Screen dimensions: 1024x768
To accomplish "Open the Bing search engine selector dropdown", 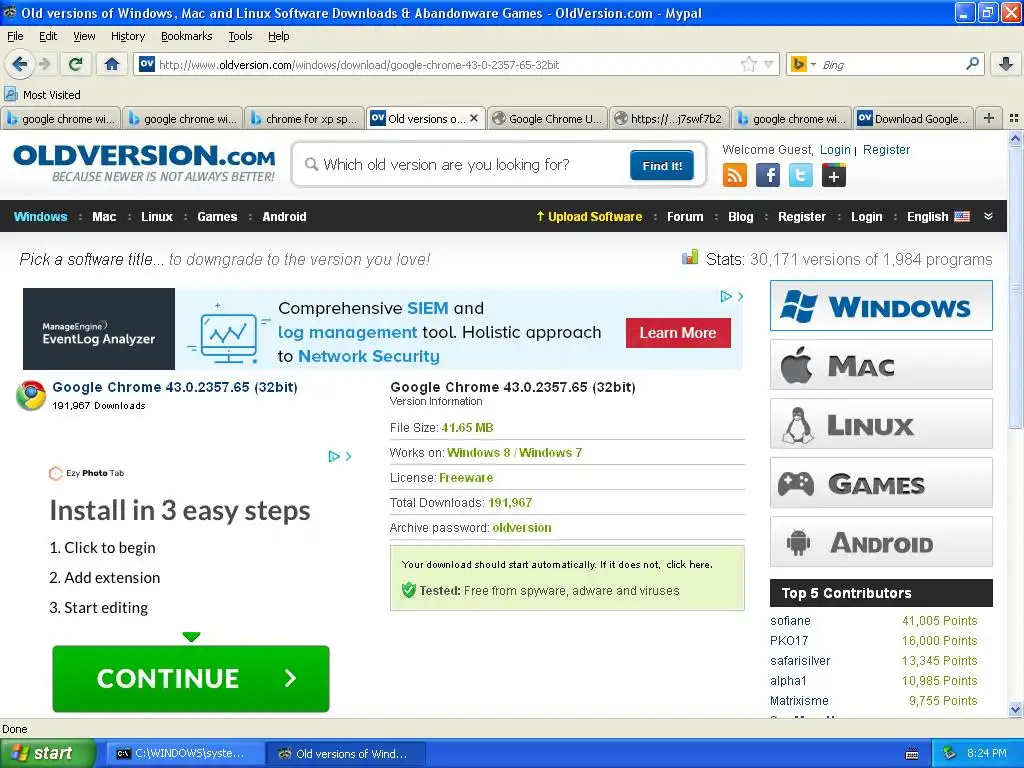I will [813, 64].
